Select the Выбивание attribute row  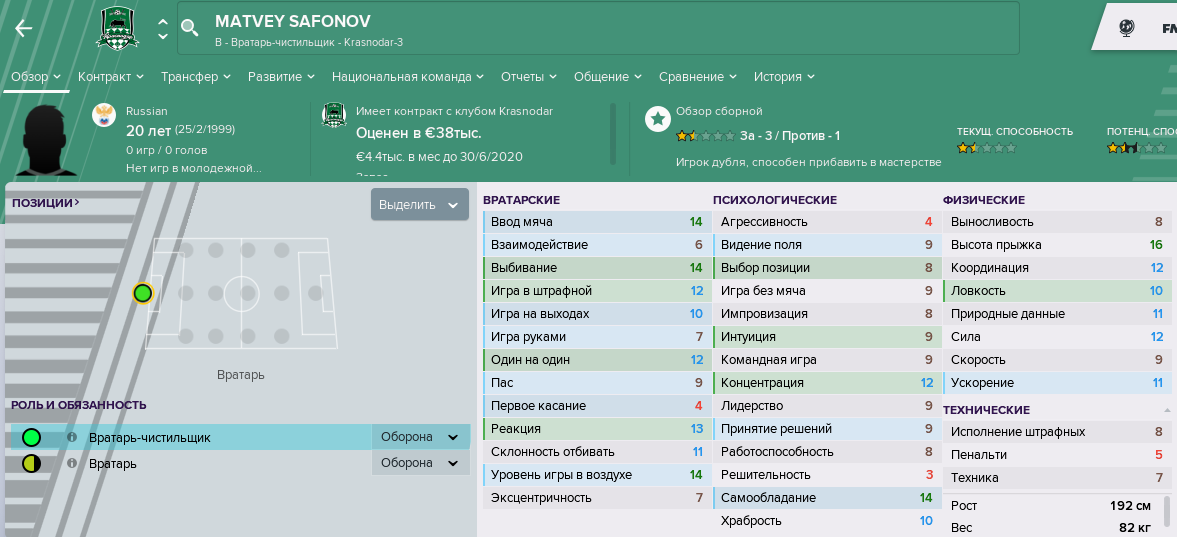596,268
